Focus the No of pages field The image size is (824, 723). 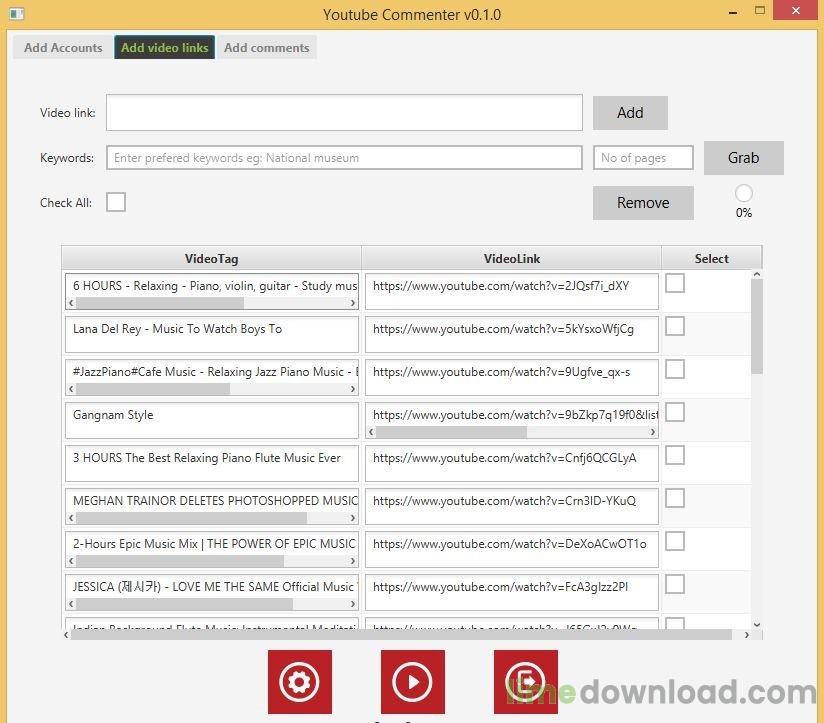click(643, 158)
